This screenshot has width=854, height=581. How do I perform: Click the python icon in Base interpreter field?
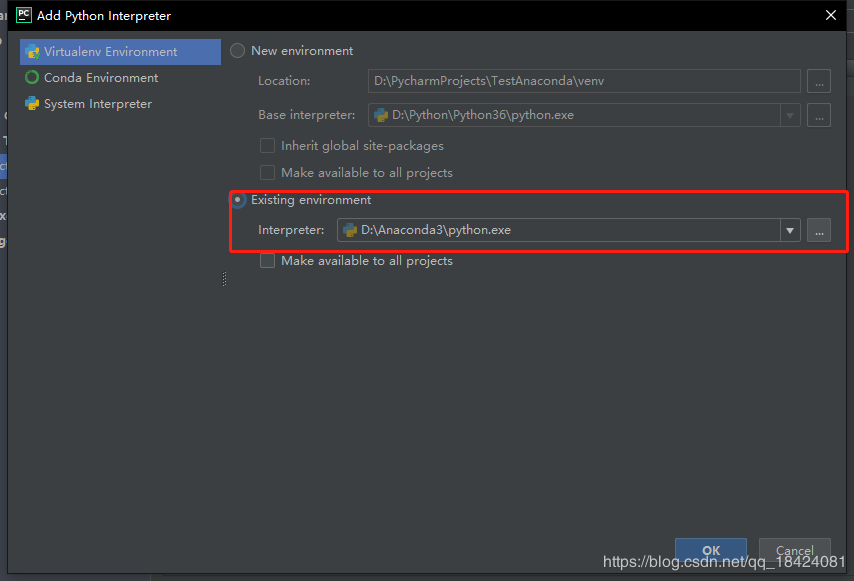pyautogui.click(x=381, y=115)
